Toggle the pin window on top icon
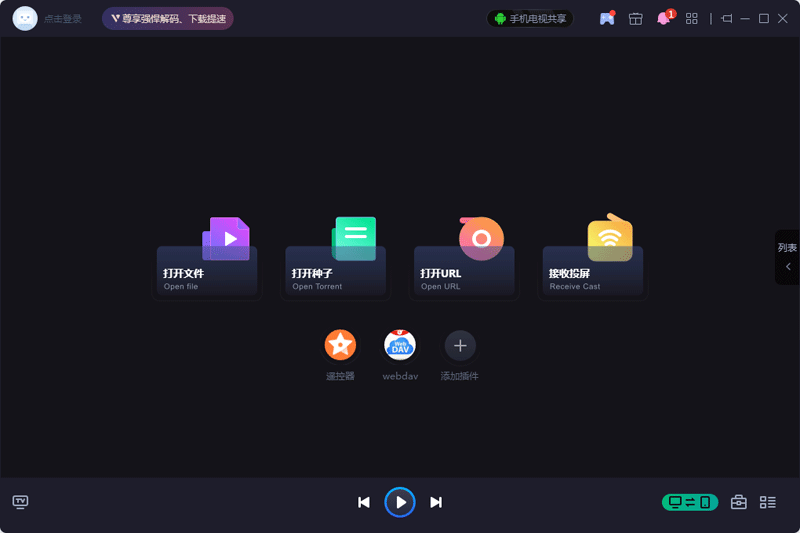800x533 pixels. [727, 18]
